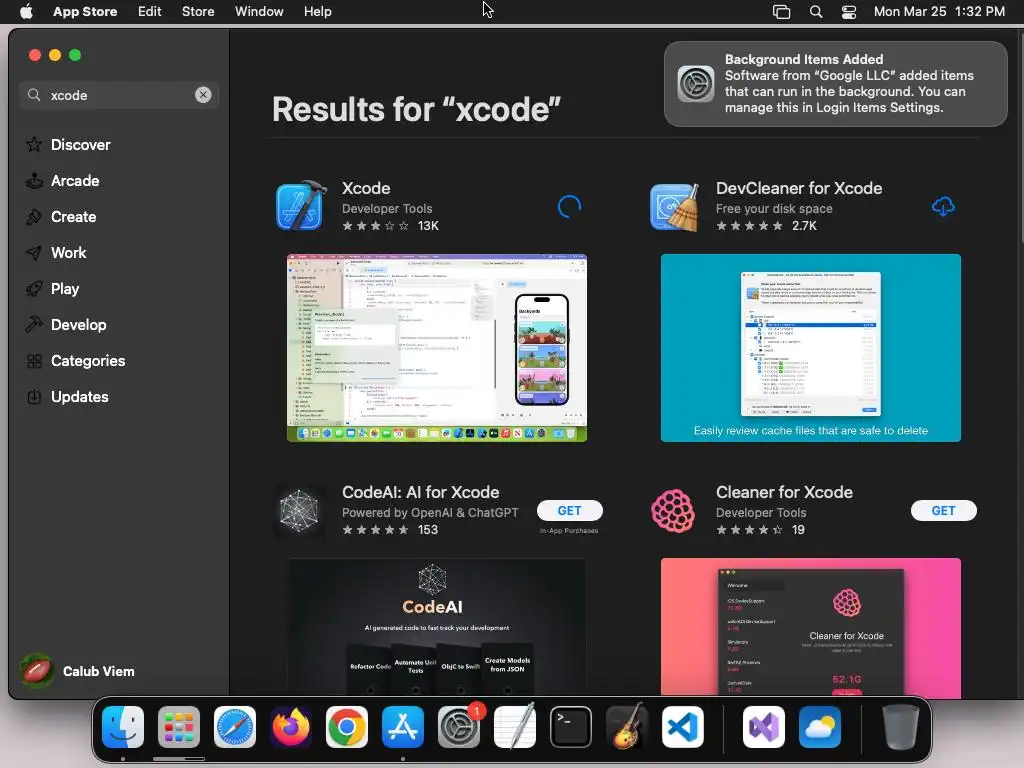Click the search magnifier icon in sidebar
Screen dimensions: 1024x768
(34, 95)
